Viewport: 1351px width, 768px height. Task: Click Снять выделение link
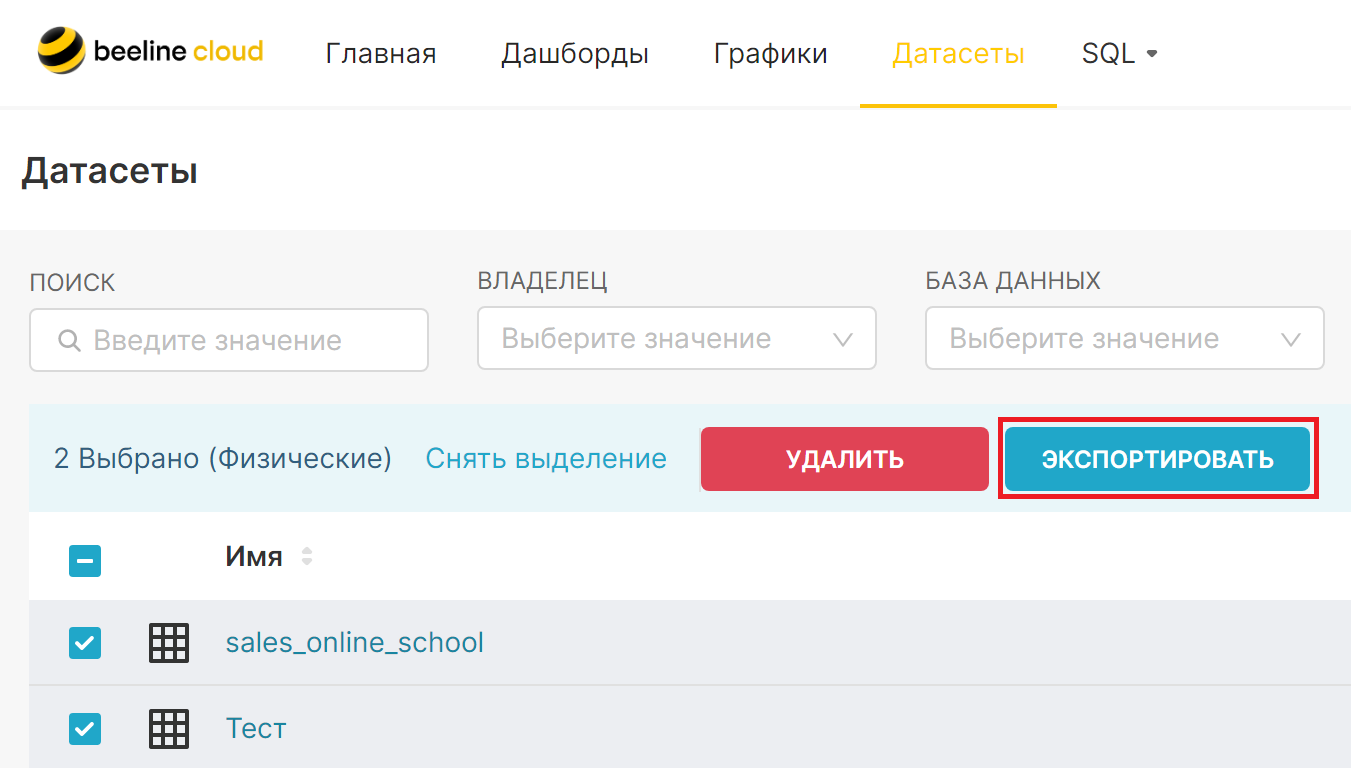tap(546, 459)
